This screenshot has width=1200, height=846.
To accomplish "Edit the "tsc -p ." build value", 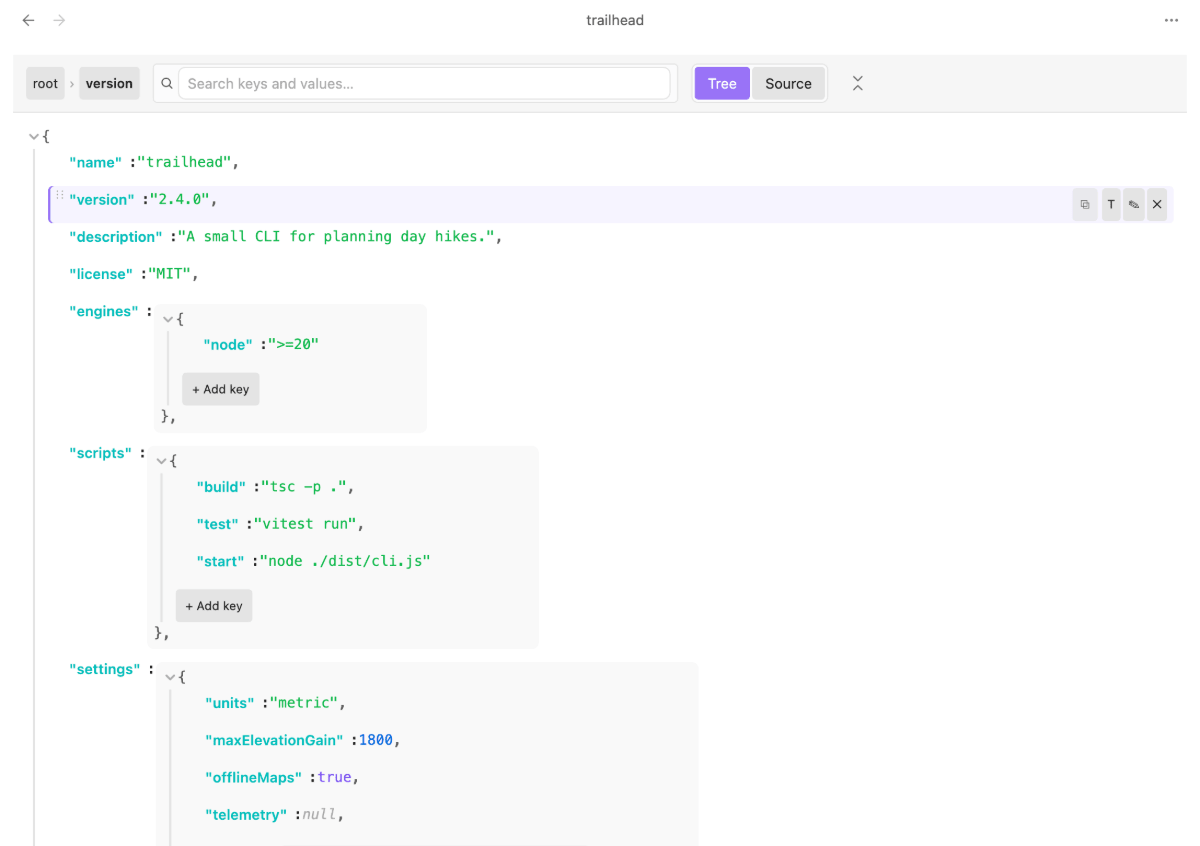I will pos(303,487).
